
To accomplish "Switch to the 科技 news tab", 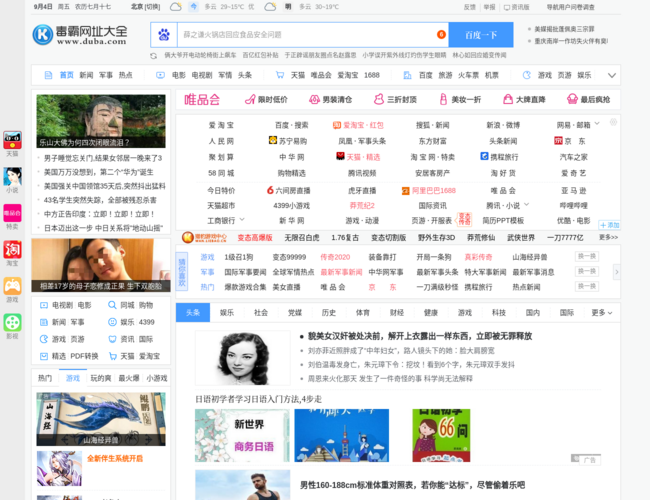I will click(x=499, y=313).
